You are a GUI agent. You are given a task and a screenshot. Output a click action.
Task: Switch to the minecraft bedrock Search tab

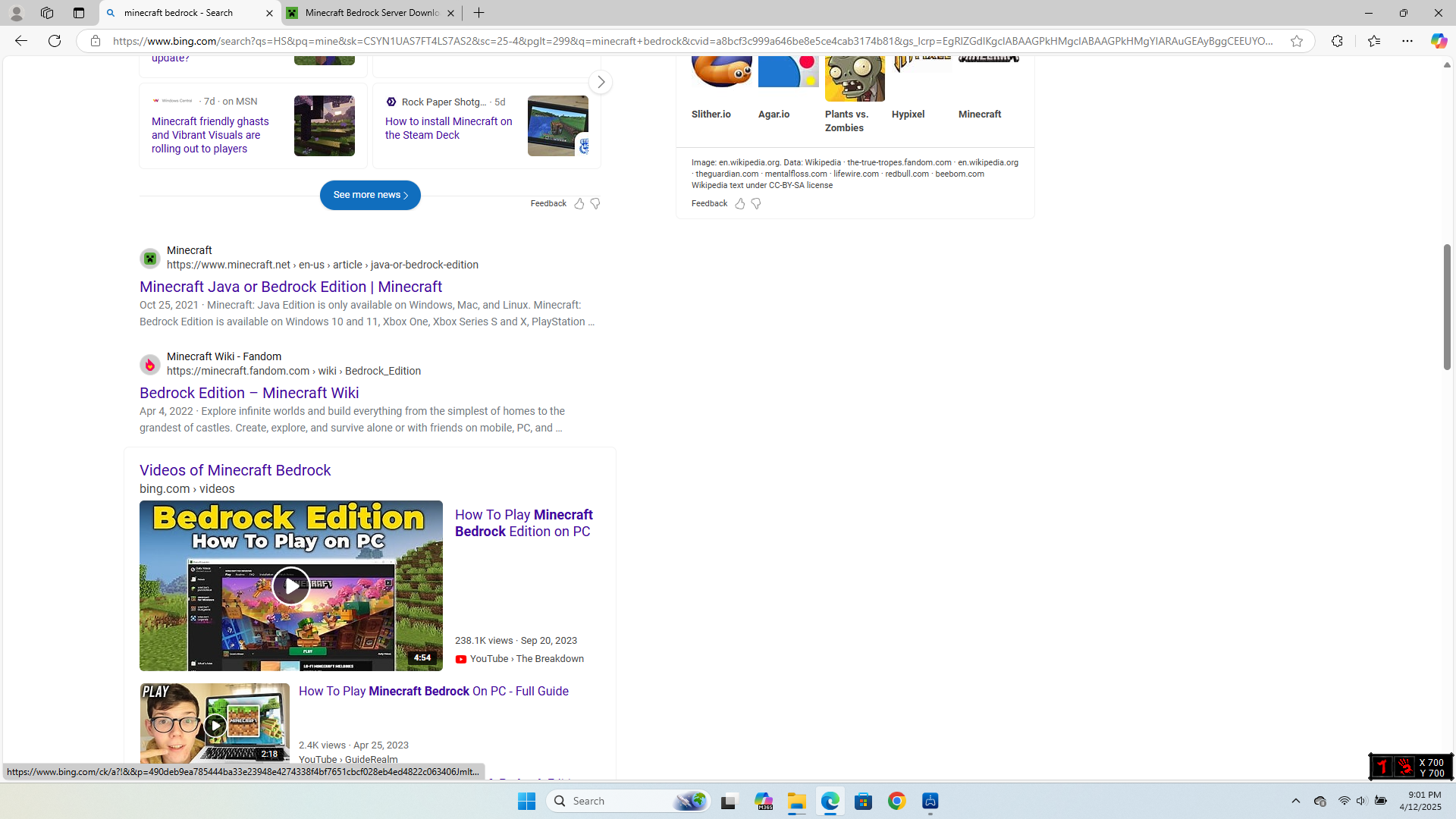[x=190, y=13]
